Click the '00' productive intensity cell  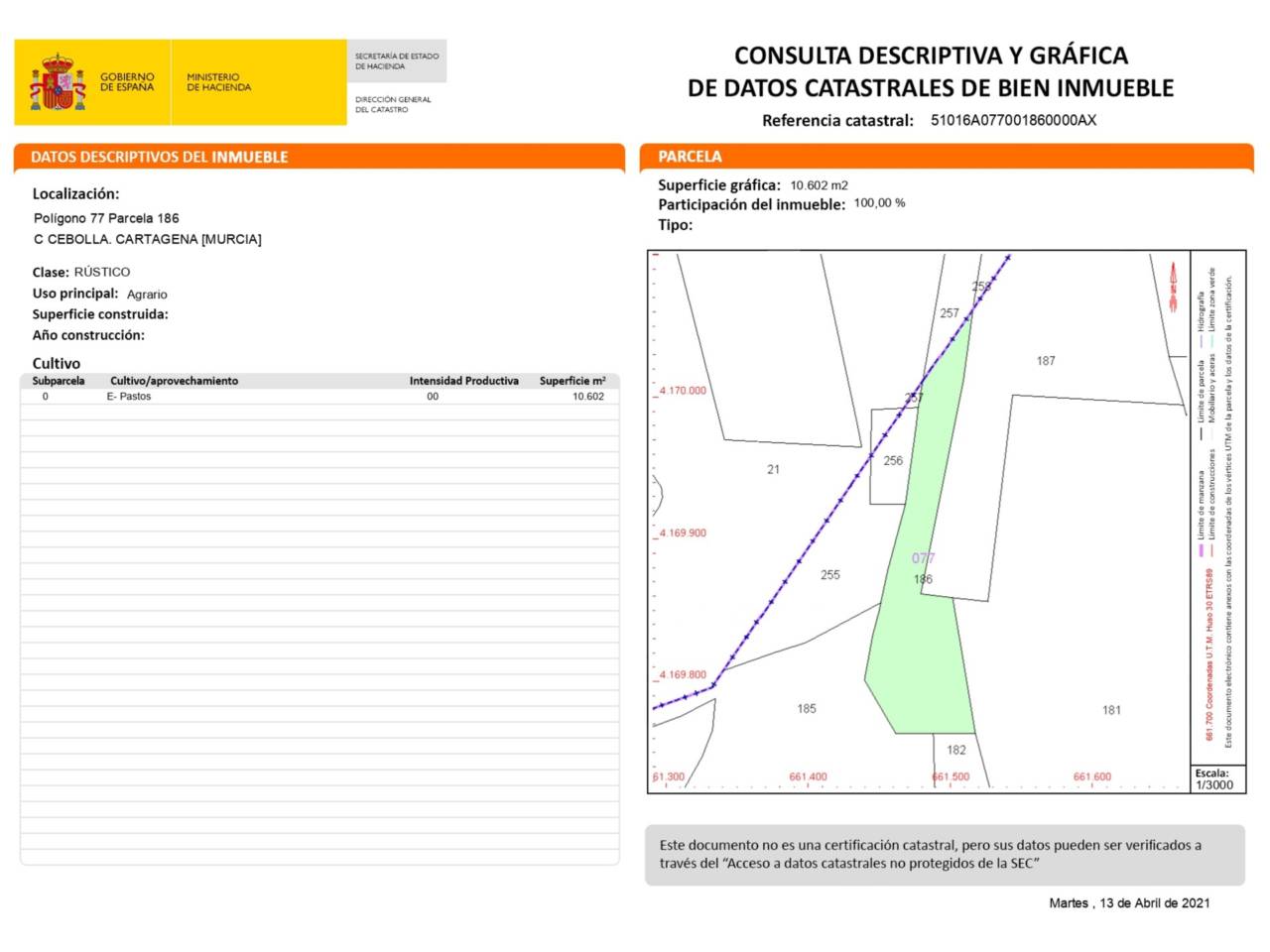(433, 396)
